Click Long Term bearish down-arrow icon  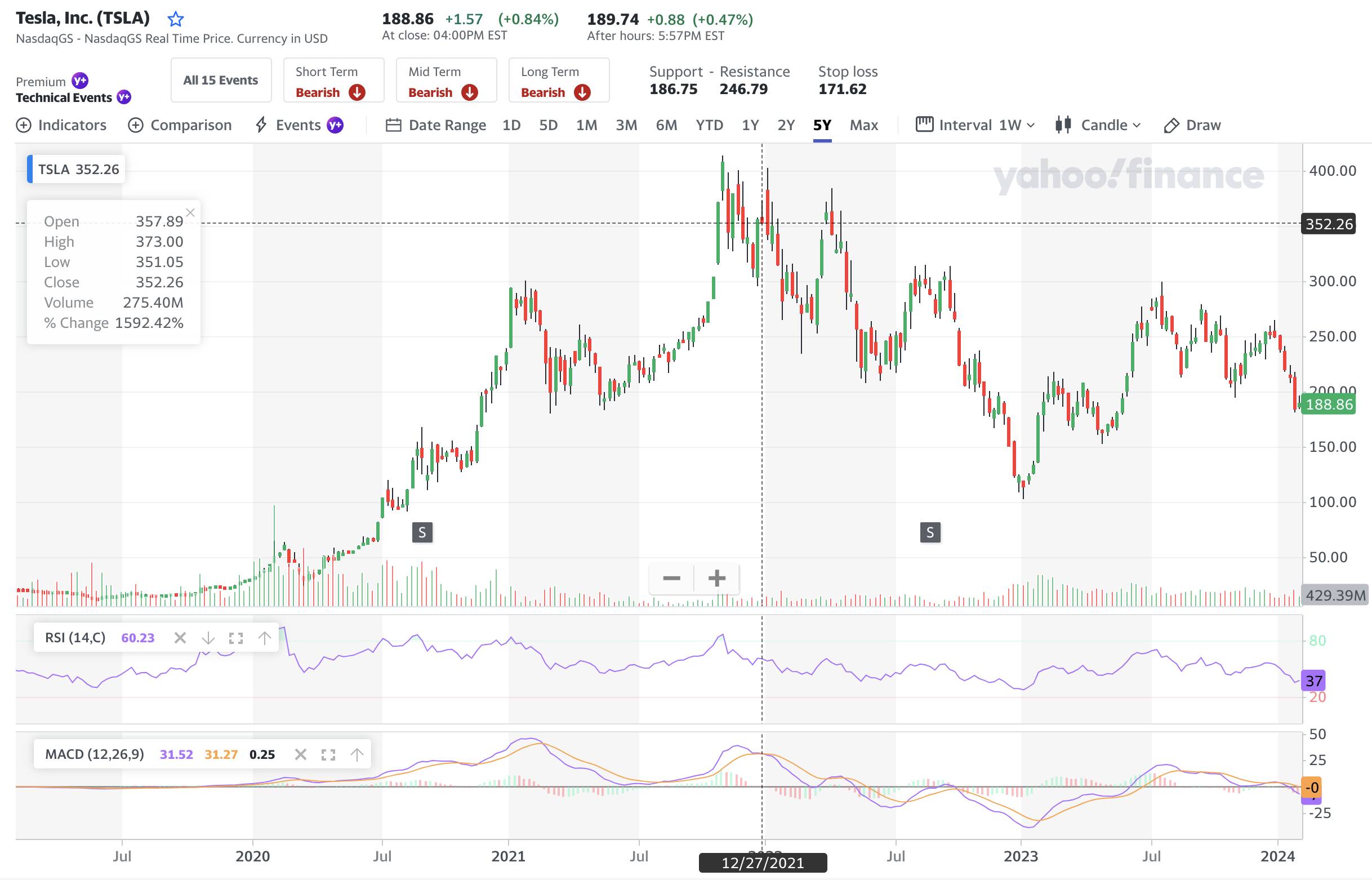pyautogui.click(x=582, y=92)
